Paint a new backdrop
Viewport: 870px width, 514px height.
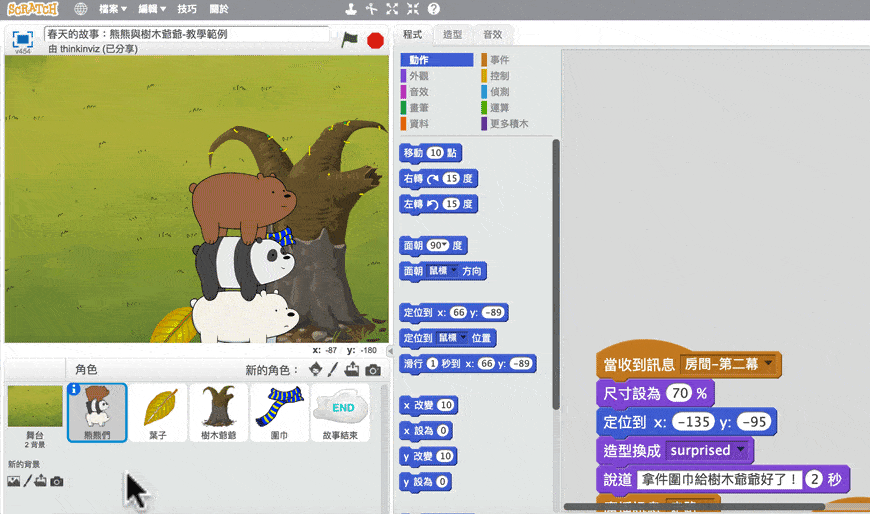(x=27, y=481)
